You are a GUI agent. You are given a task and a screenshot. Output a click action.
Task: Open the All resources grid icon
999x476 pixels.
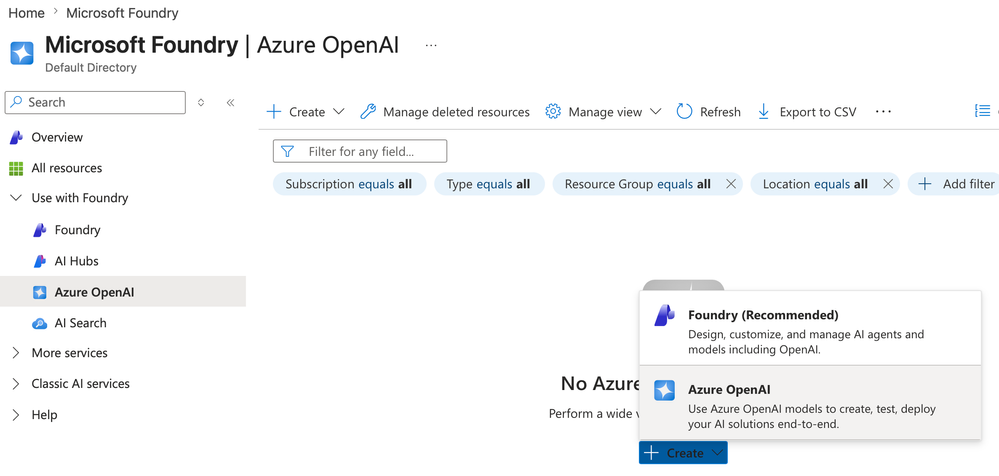pyautogui.click(x=16, y=168)
